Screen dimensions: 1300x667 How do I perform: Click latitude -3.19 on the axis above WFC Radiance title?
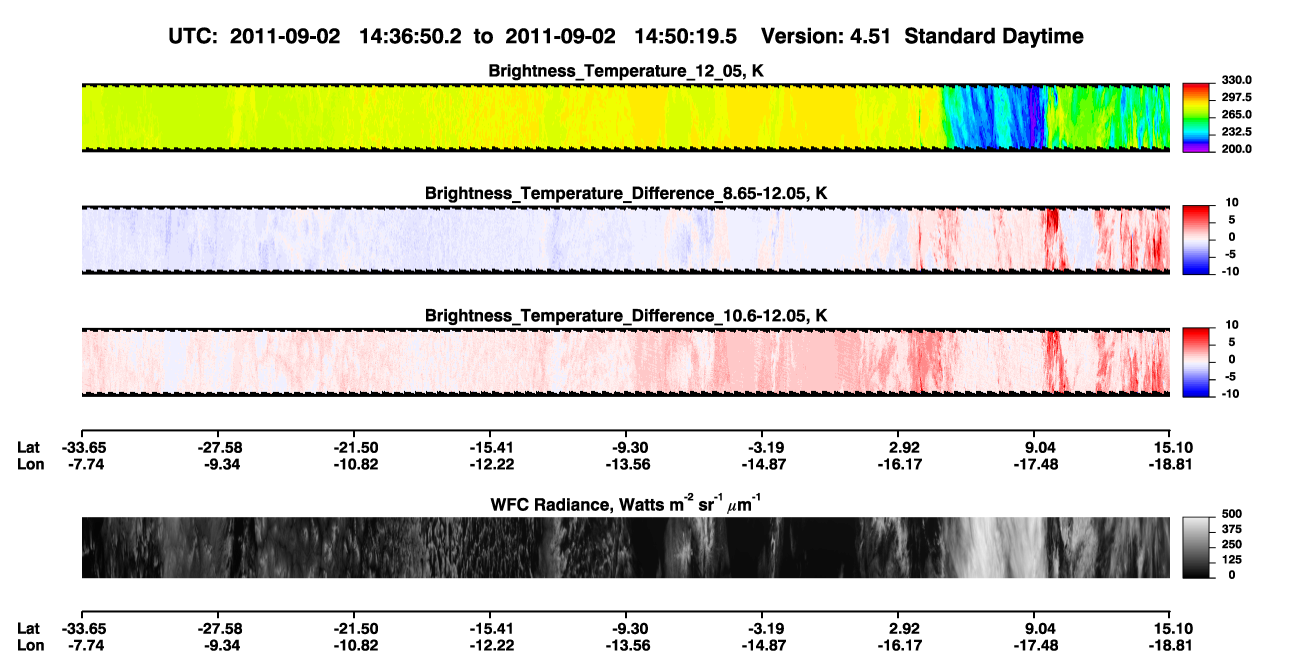pos(762,447)
